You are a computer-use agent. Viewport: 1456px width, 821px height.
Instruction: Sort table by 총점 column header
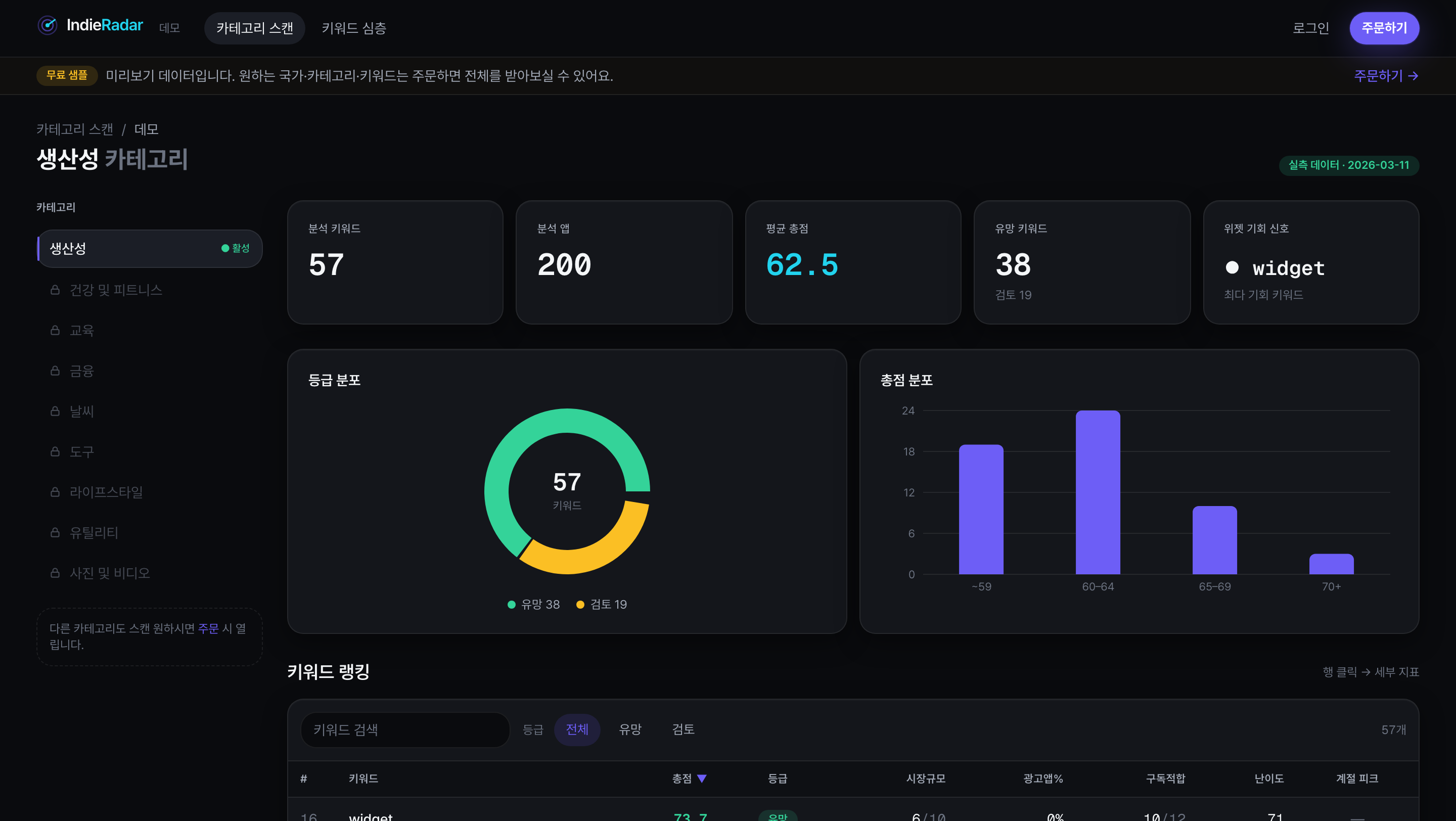(x=689, y=779)
